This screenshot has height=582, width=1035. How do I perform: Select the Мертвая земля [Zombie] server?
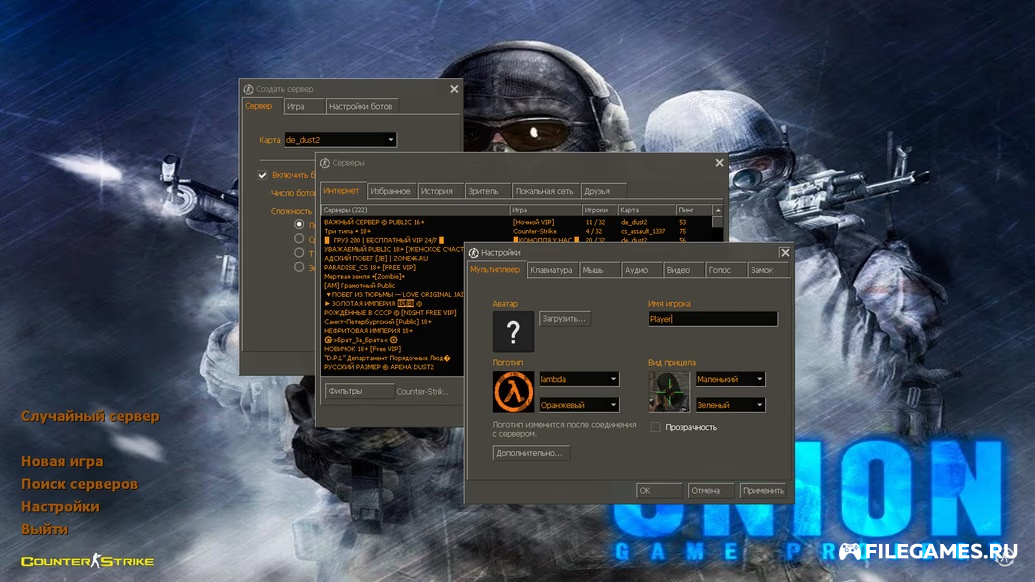point(393,276)
